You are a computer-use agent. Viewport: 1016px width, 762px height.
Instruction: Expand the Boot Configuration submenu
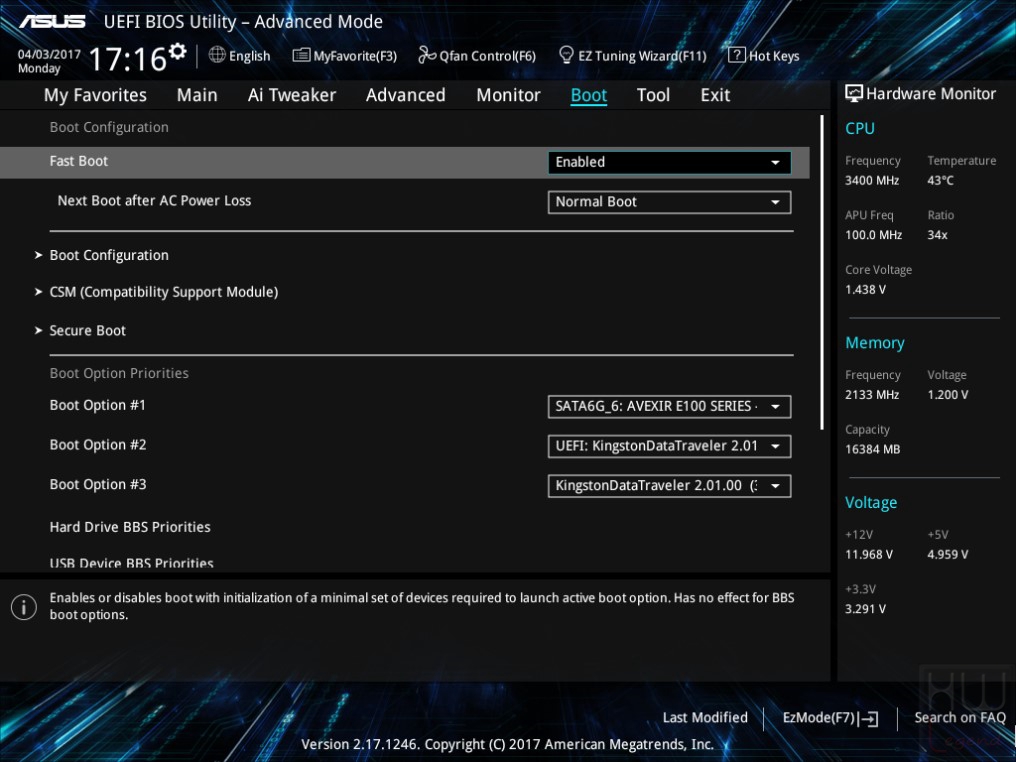[109, 255]
